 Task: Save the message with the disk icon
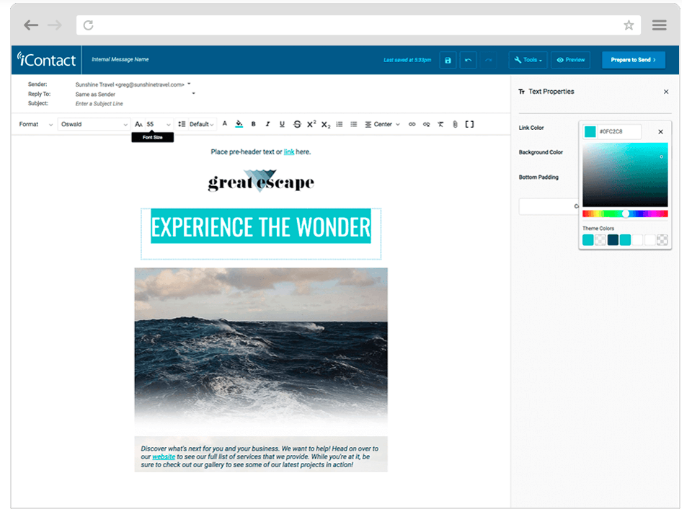[448, 60]
